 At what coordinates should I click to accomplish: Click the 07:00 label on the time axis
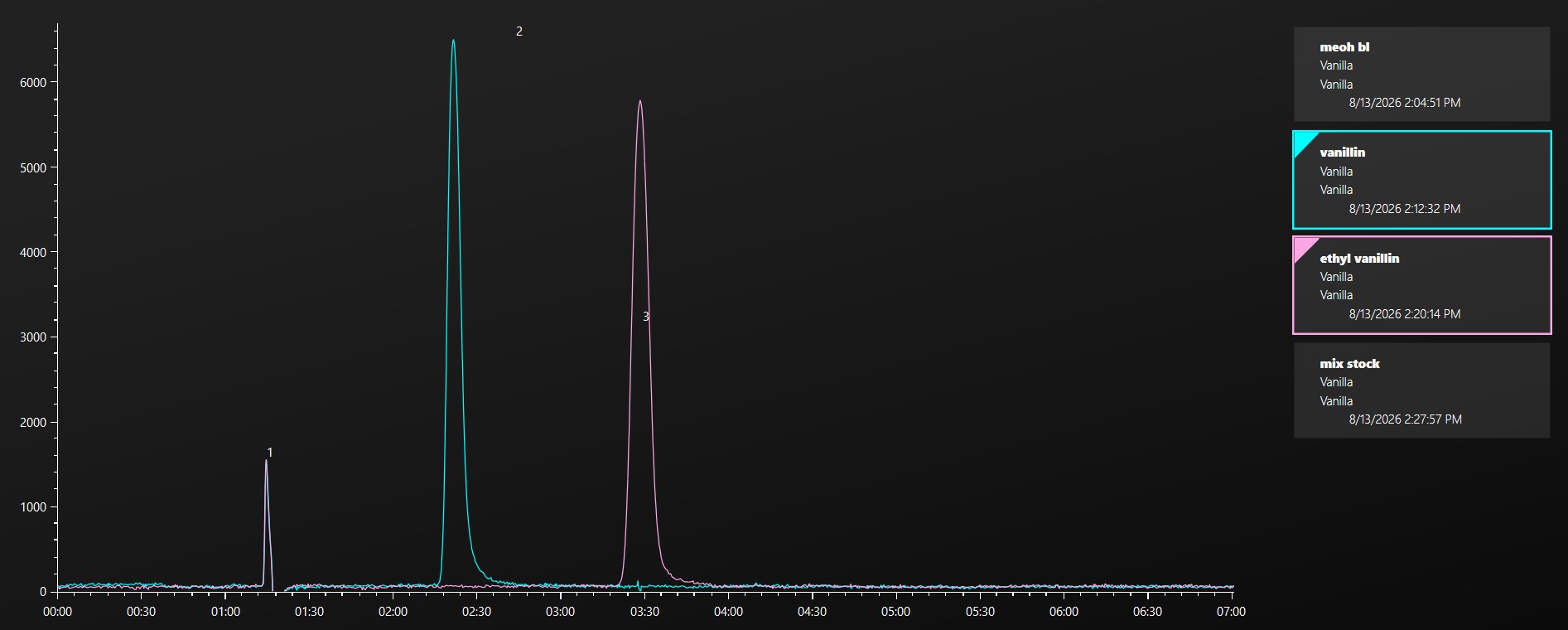pyautogui.click(x=1231, y=612)
